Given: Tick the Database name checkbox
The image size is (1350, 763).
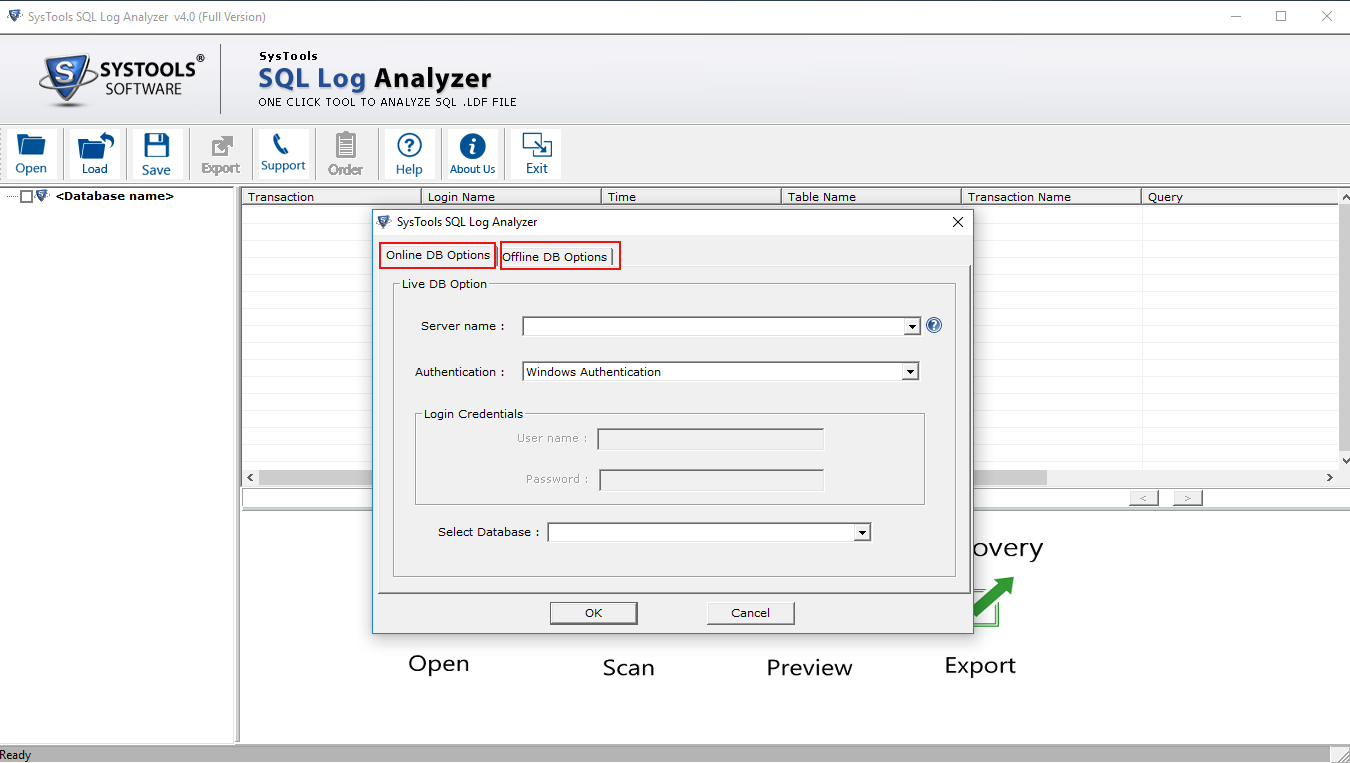Looking at the screenshot, I should (x=27, y=197).
